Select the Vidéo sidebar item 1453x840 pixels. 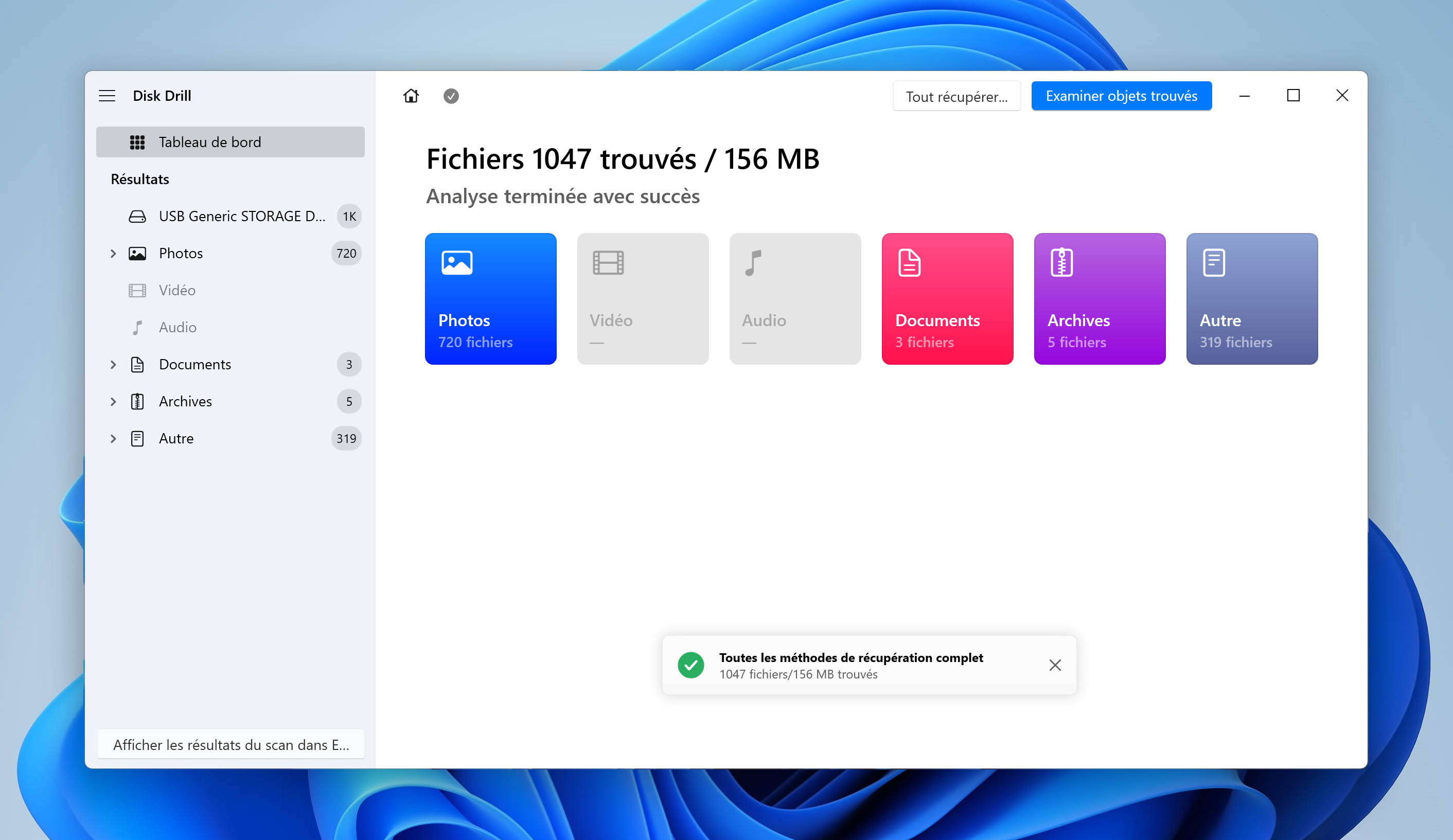[176, 289]
